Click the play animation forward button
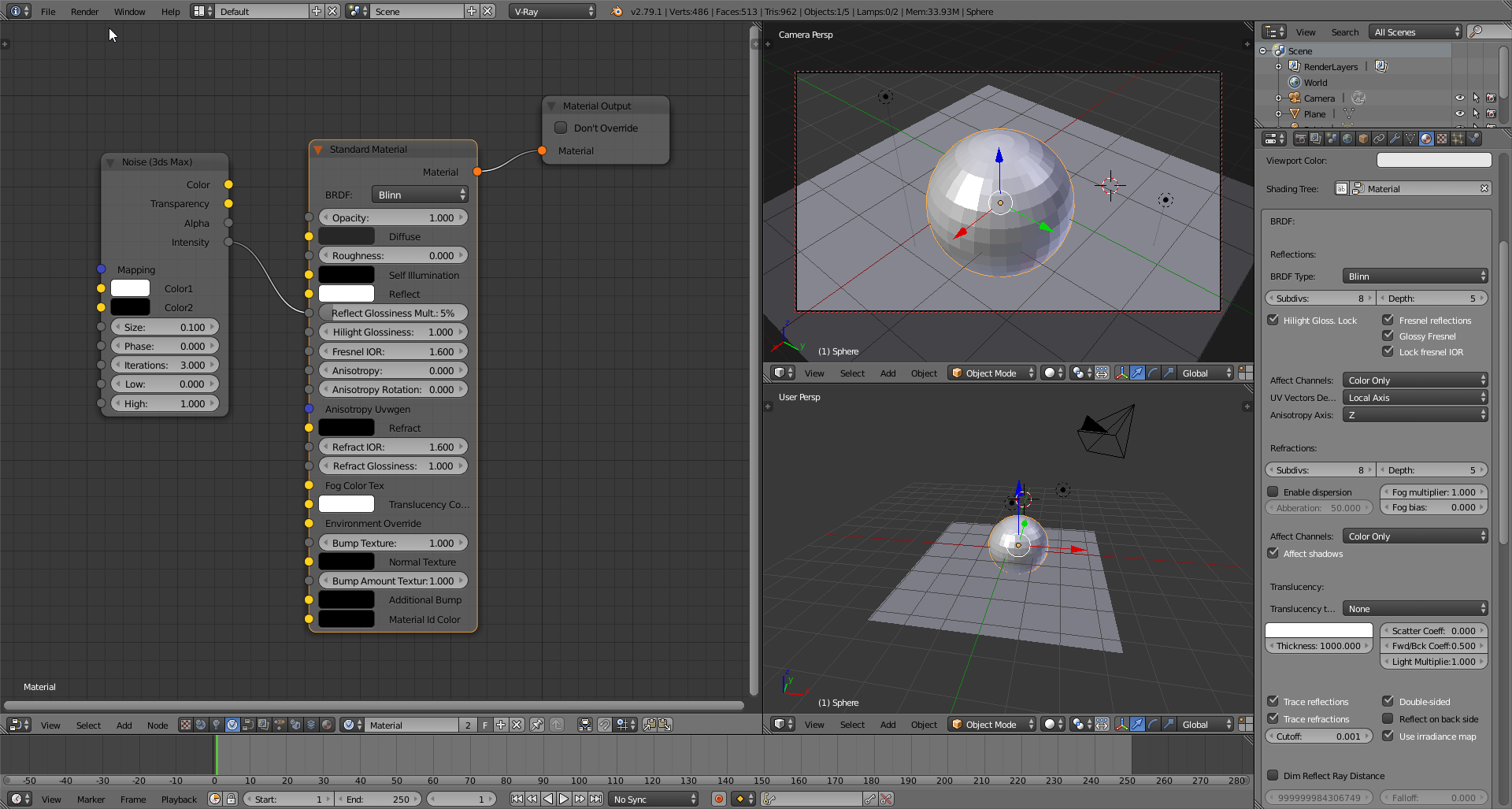1512x809 pixels. point(564,799)
